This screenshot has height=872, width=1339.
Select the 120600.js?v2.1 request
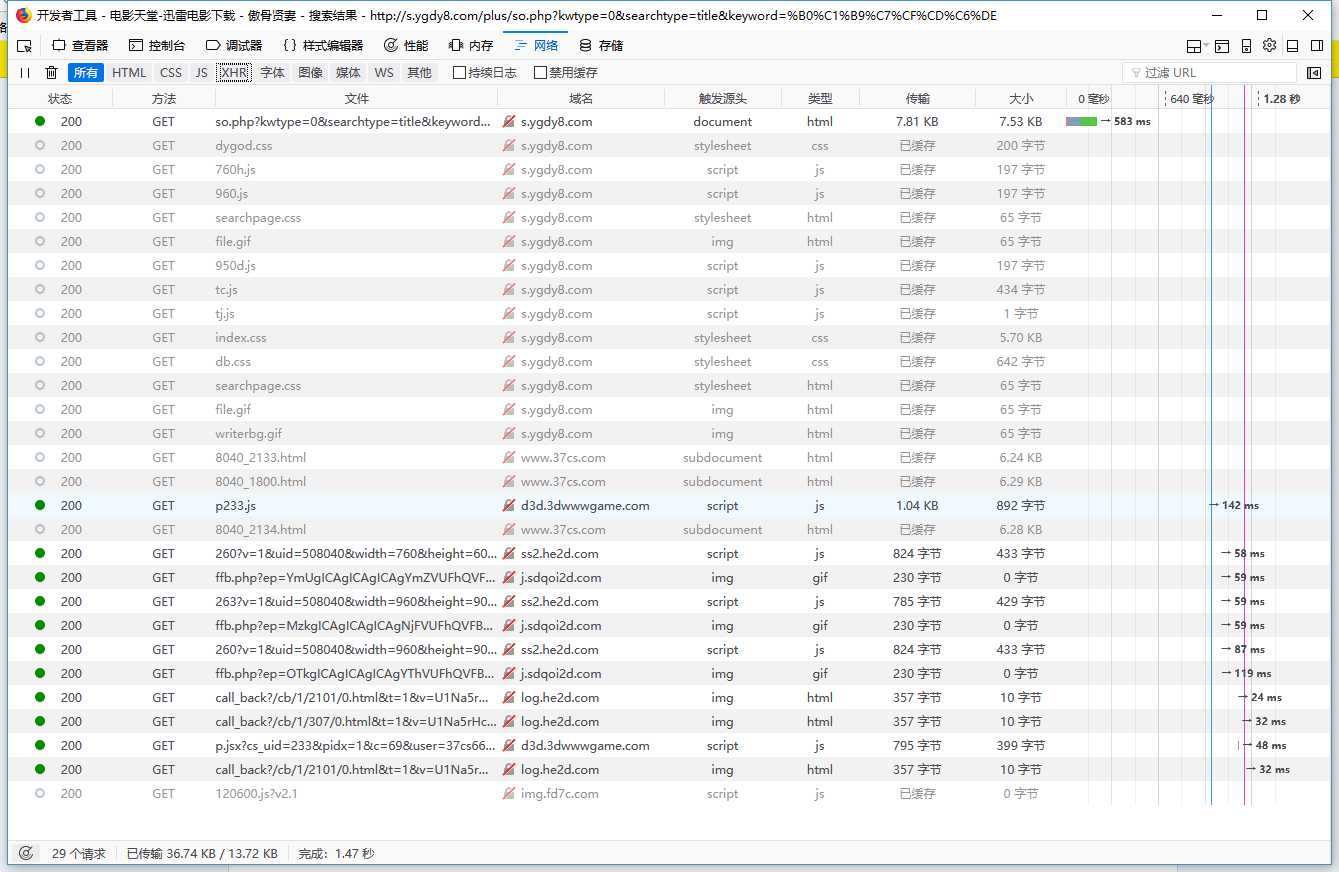pos(669,794)
